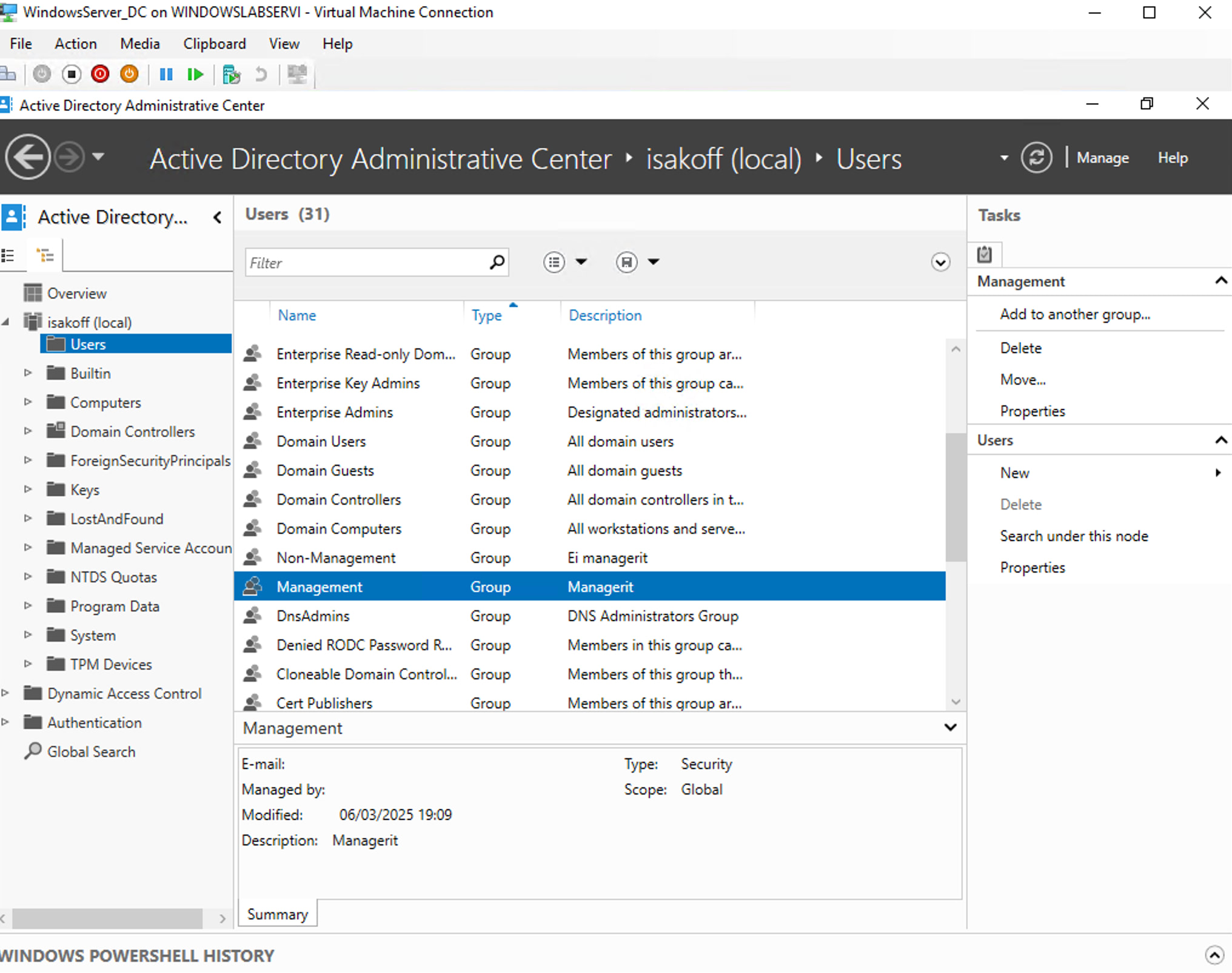Click the back navigation arrow
The width and height of the screenshot is (1232, 973).
[28, 158]
